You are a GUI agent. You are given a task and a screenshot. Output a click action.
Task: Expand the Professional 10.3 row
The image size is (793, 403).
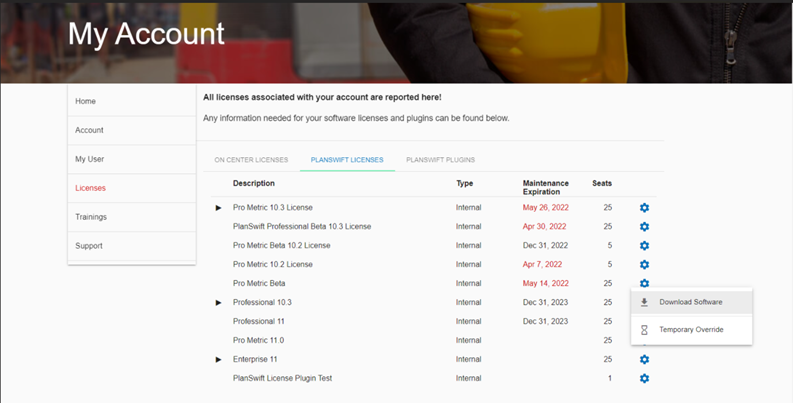(x=218, y=302)
